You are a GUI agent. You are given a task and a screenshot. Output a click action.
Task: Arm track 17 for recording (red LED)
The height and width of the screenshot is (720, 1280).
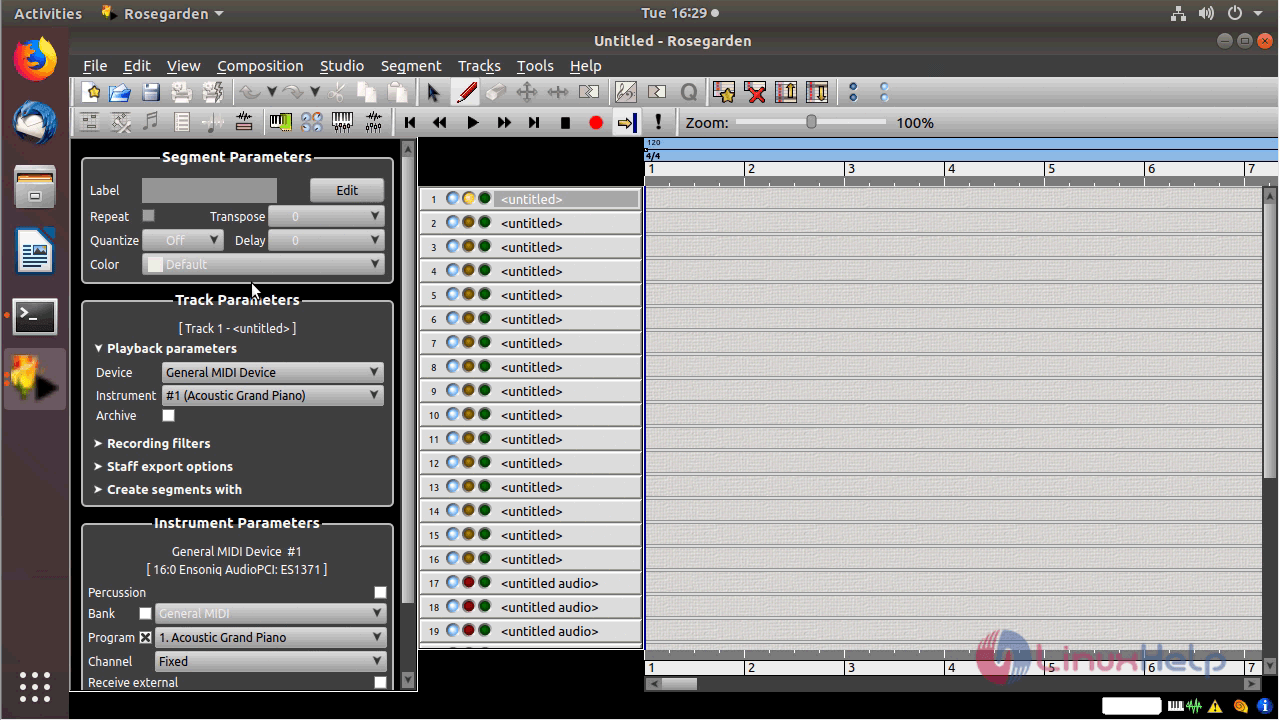pos(468,583)
